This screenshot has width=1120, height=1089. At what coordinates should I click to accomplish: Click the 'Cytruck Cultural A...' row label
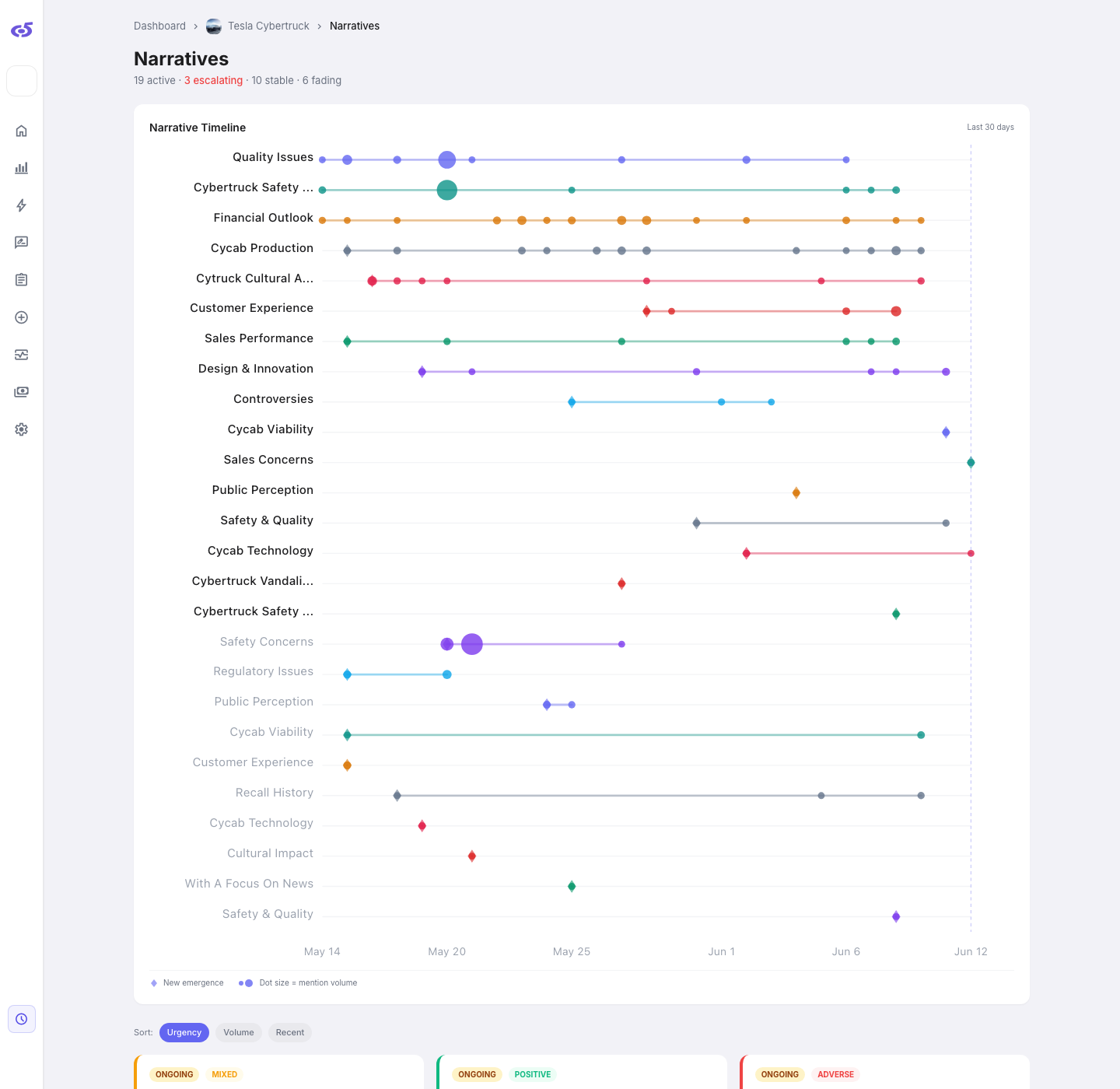tap(254, 278)
